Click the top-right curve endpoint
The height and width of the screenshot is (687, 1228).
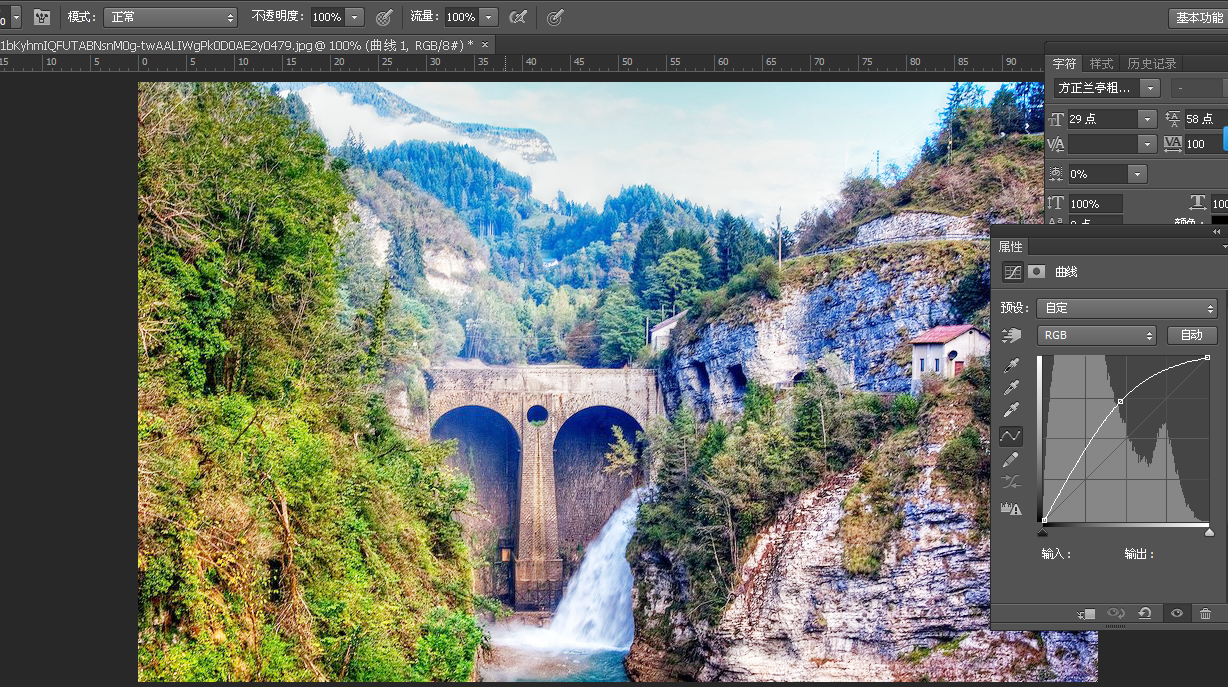1208,357
